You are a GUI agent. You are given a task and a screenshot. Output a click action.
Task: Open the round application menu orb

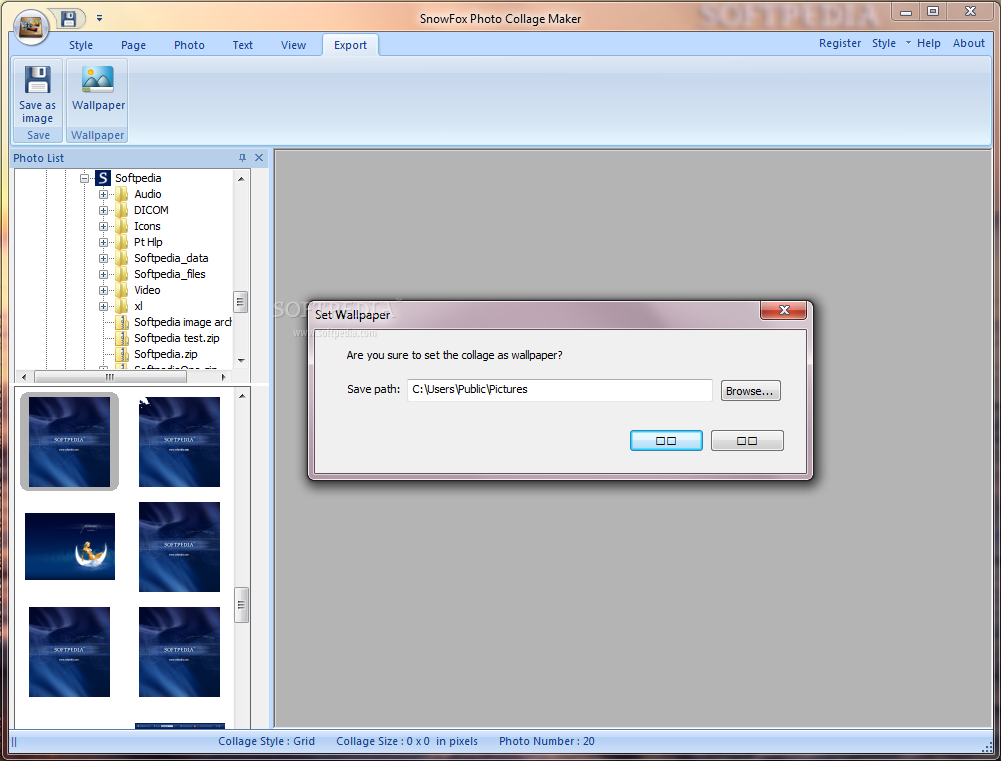31,27
